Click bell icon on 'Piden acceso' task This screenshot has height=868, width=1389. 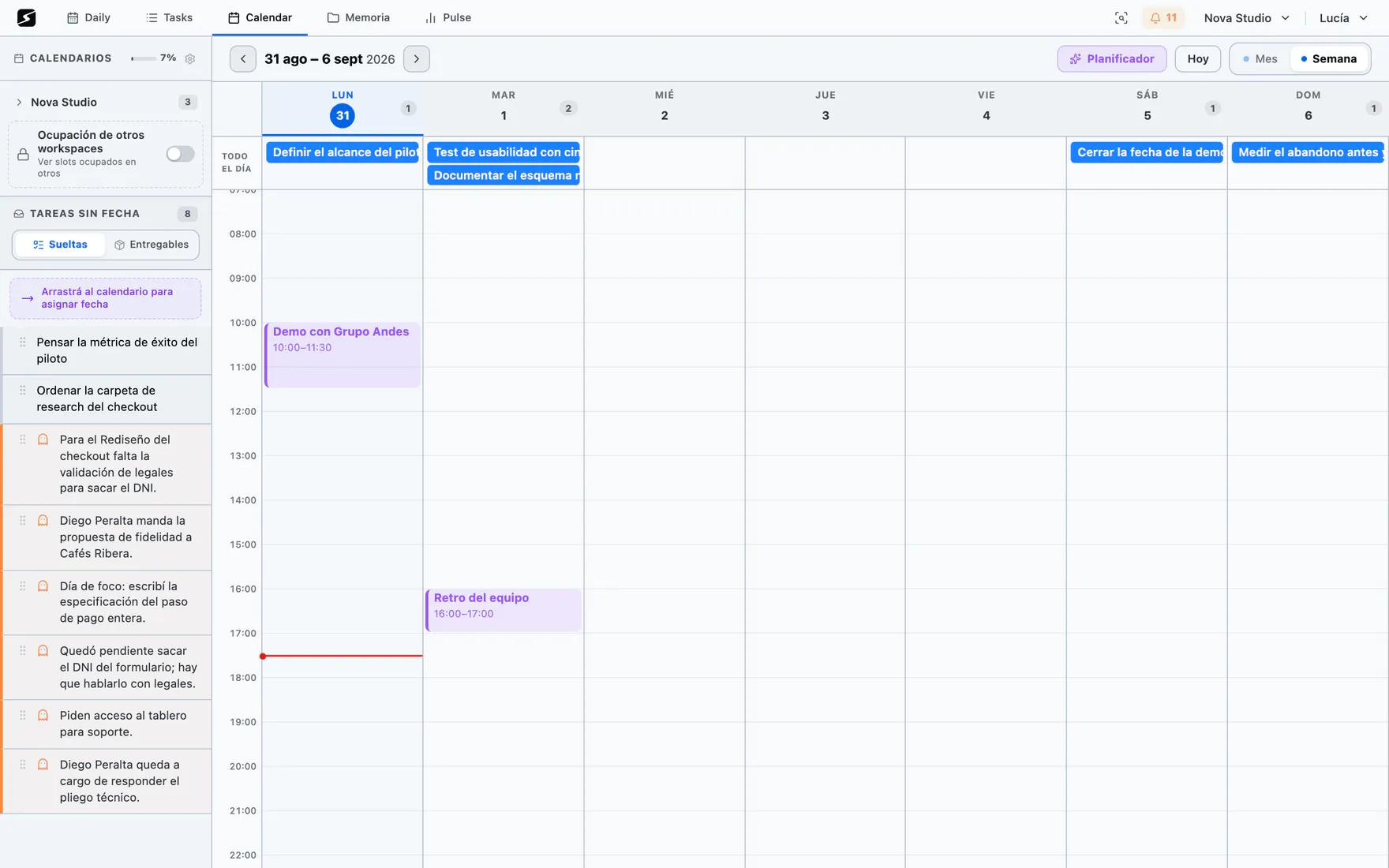[x=43, y=716]
